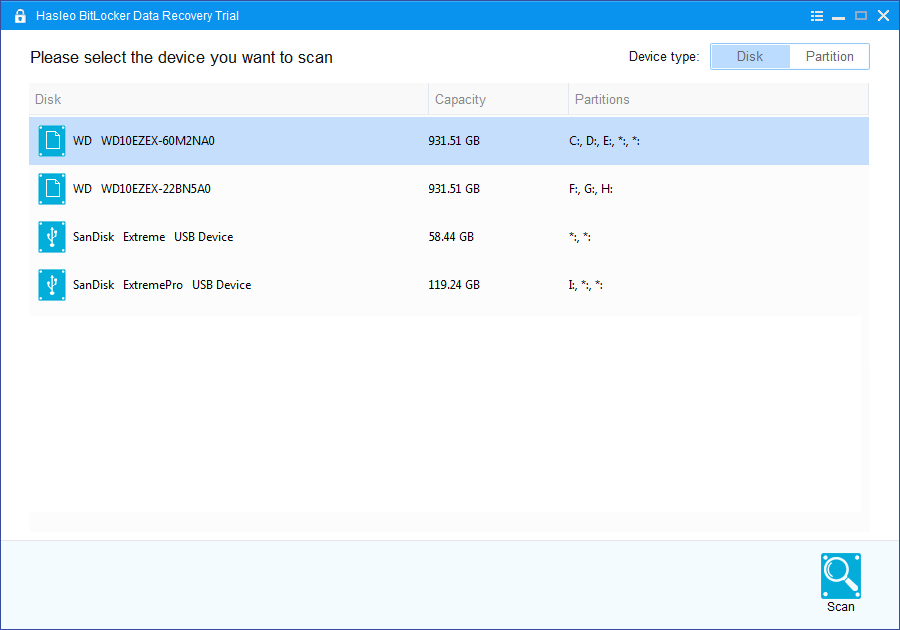Click partitions F:, G:, H:

pos(591,189)
